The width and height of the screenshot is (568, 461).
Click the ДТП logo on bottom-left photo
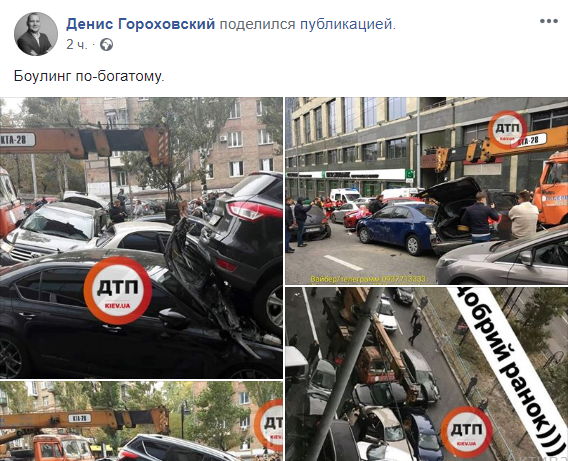pyautogui.click(x=270, y=426)
